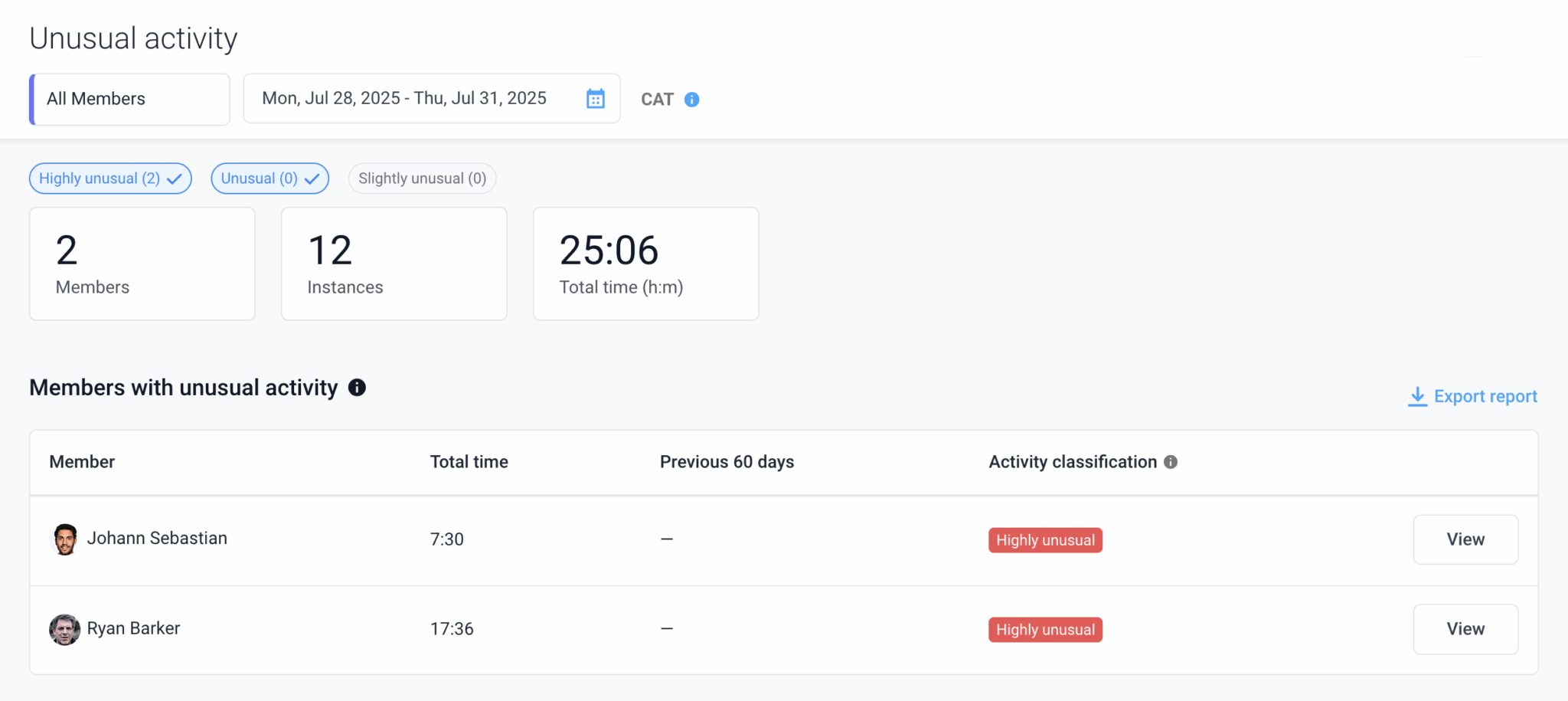Screen dimensions: 1568x701
Task: Open the Jul 28 - Jul 31 date range picker
Action: click(x=431, y=98)
